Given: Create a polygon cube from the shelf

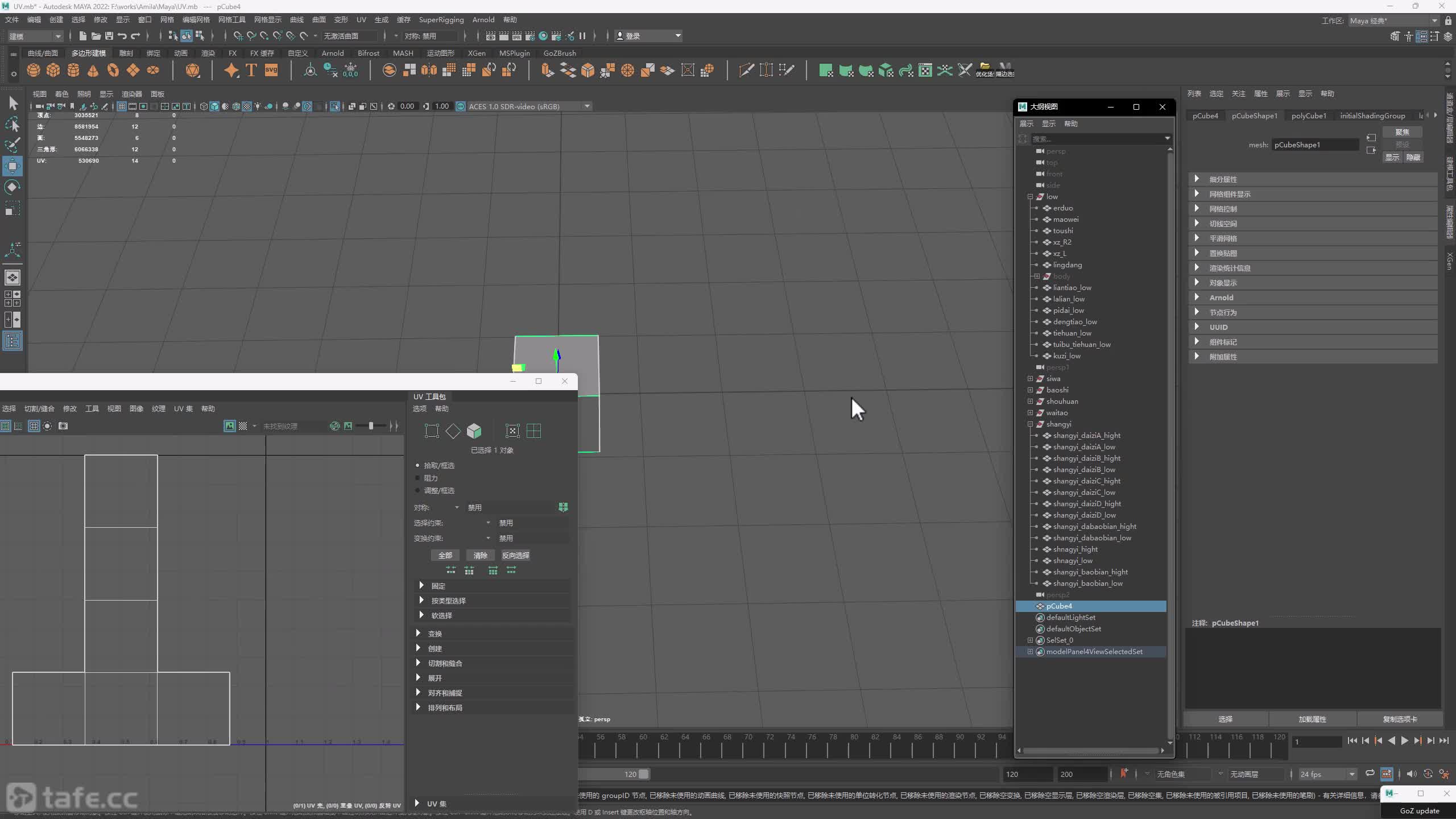Looking at the screenshot, I should (x=53, y=70).
